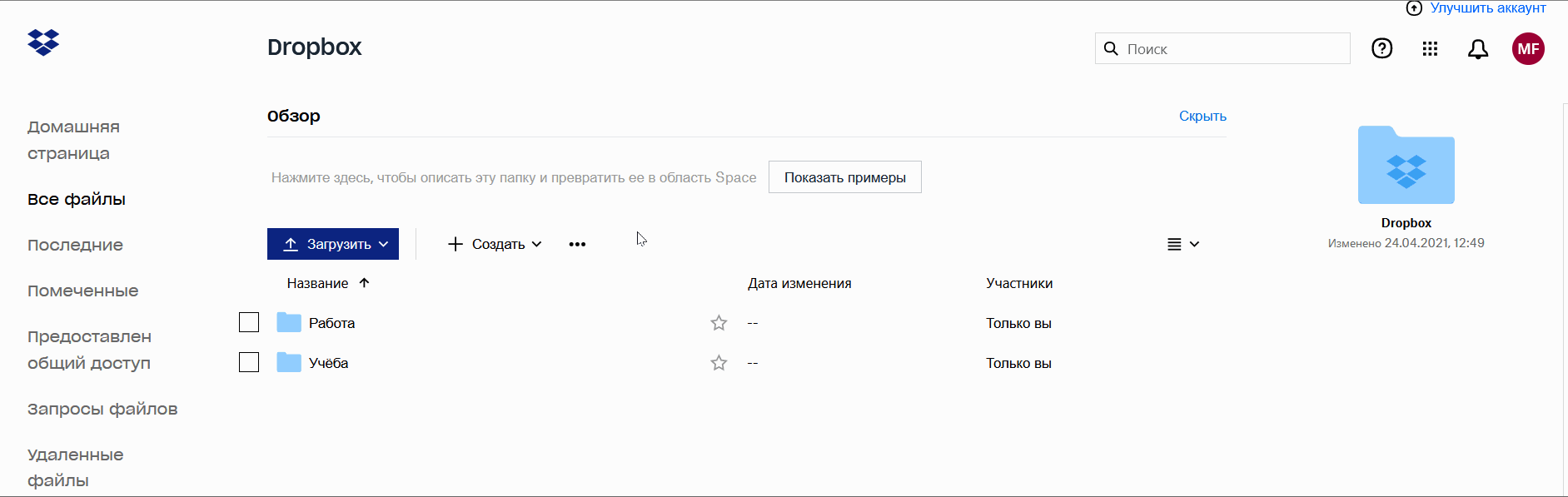This screenshot has height=497, width=1568.
Task: Open the notifications bell
Action: point(1477,49)
